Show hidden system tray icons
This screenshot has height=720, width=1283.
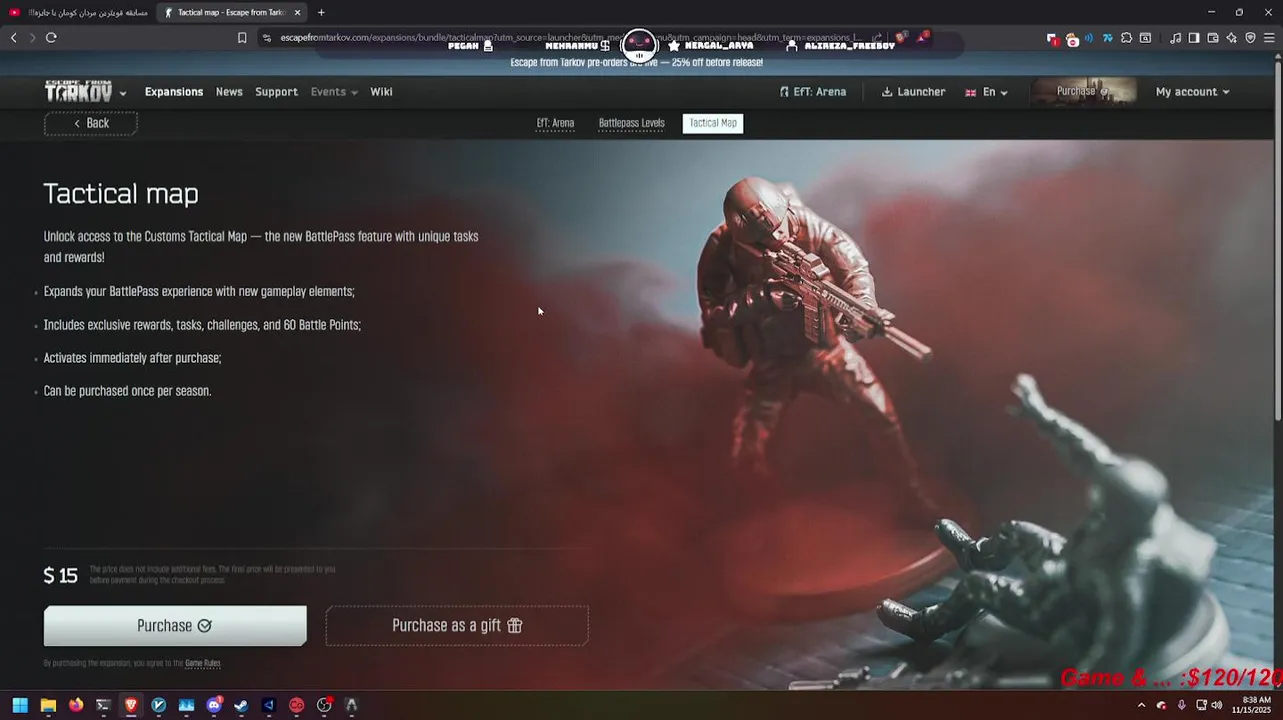[x=1141, y=705]
